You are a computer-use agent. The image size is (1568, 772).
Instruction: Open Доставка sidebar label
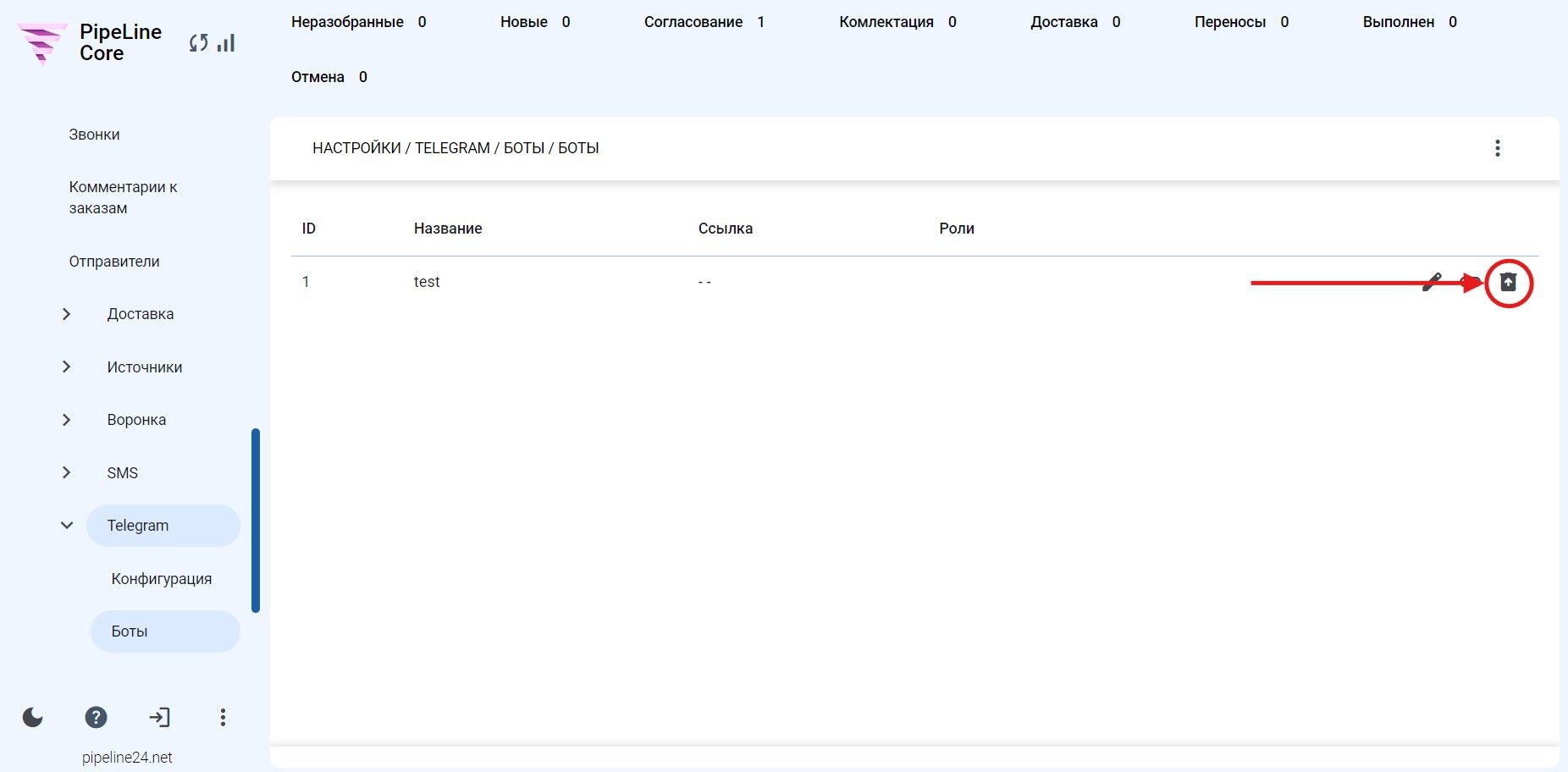click(141, 314)
